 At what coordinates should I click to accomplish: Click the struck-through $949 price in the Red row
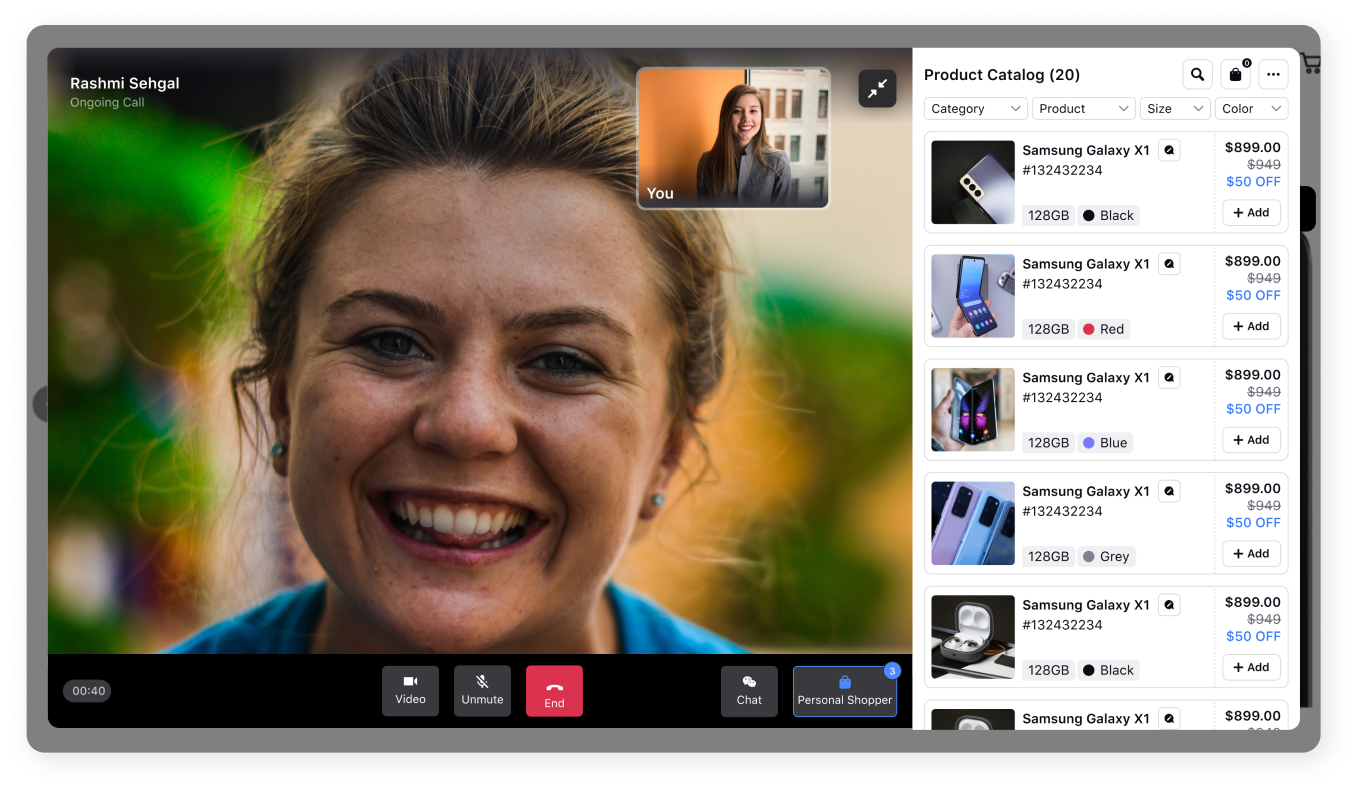click(x=1264, y=278)
